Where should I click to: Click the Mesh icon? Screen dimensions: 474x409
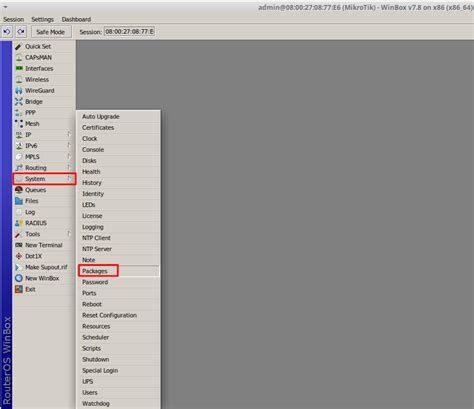(19, 124)
